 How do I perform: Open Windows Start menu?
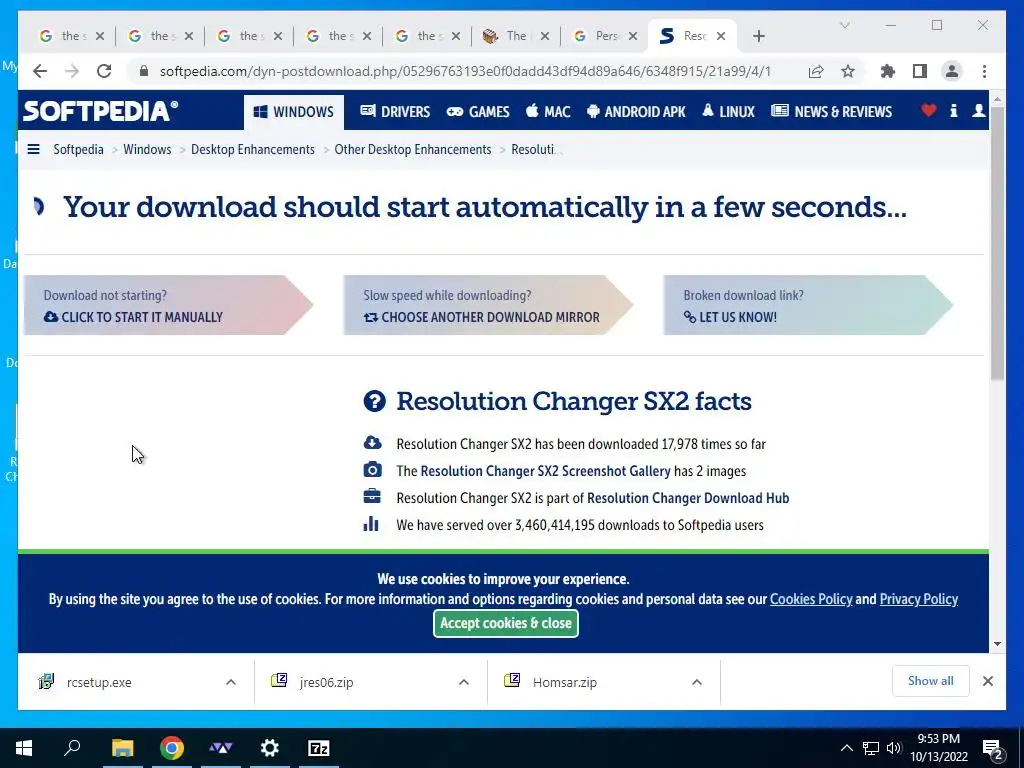coord(24,748)
